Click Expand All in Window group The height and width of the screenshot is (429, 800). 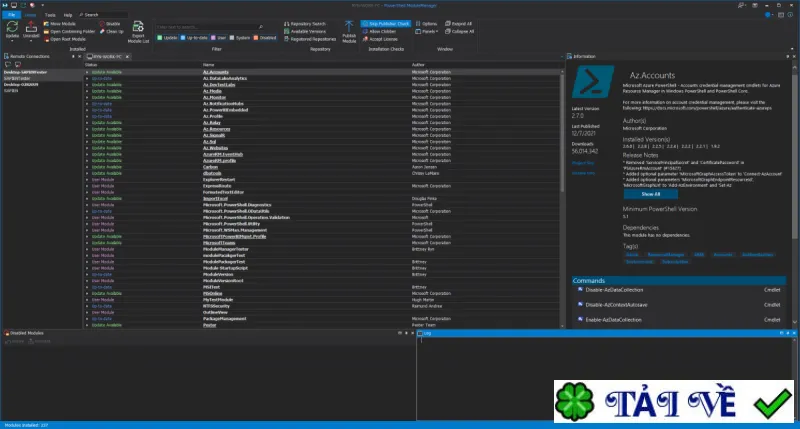459,24
